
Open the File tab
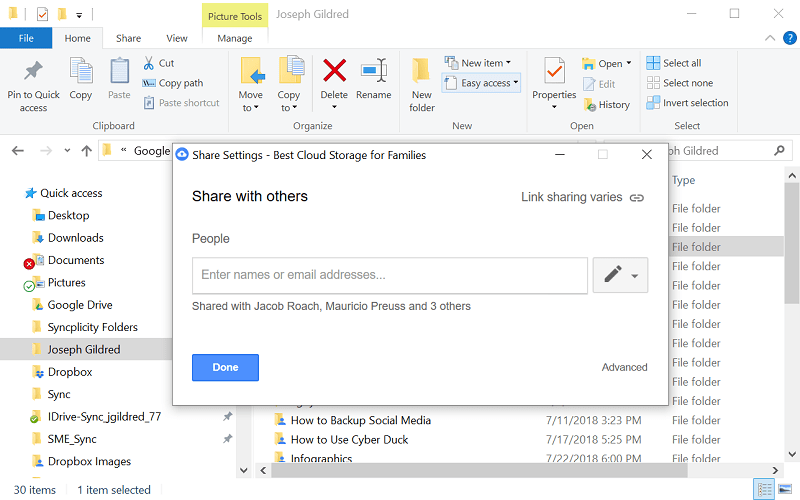click(26, 38)
